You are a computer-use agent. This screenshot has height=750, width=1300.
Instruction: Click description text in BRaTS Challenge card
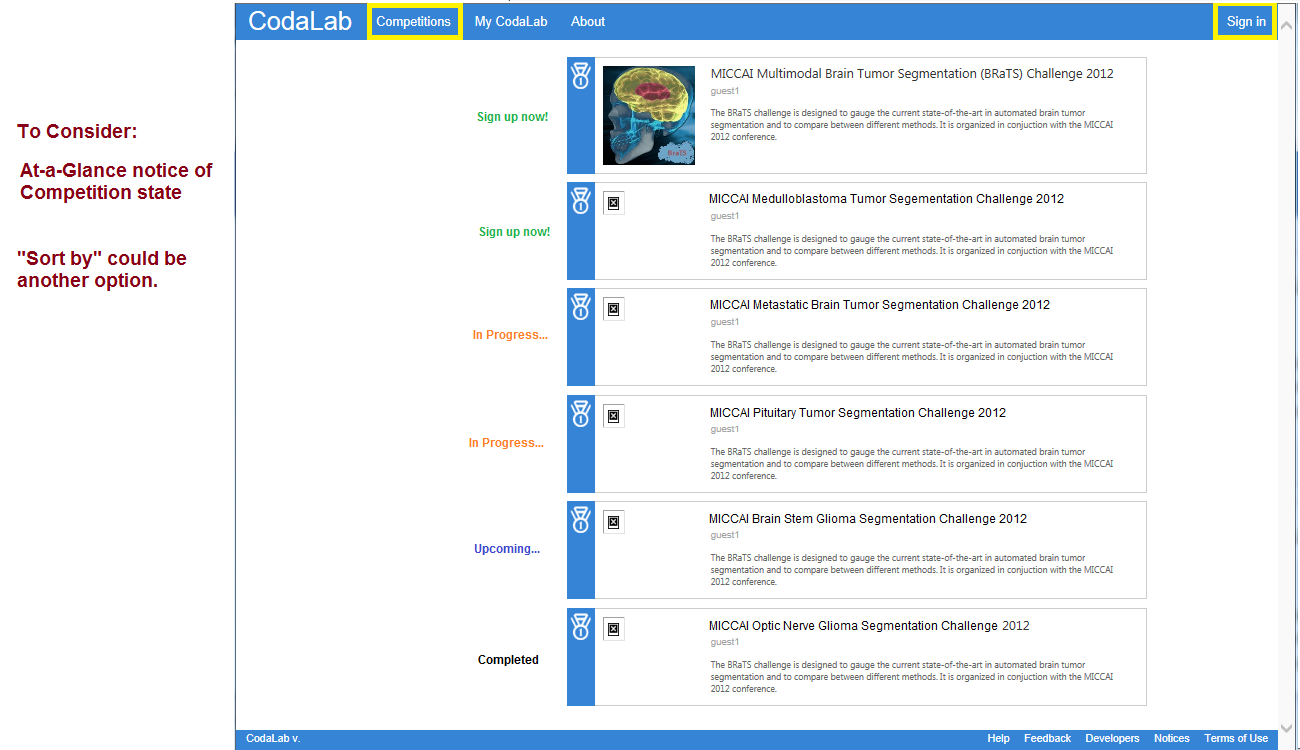(x=912, y=125)
